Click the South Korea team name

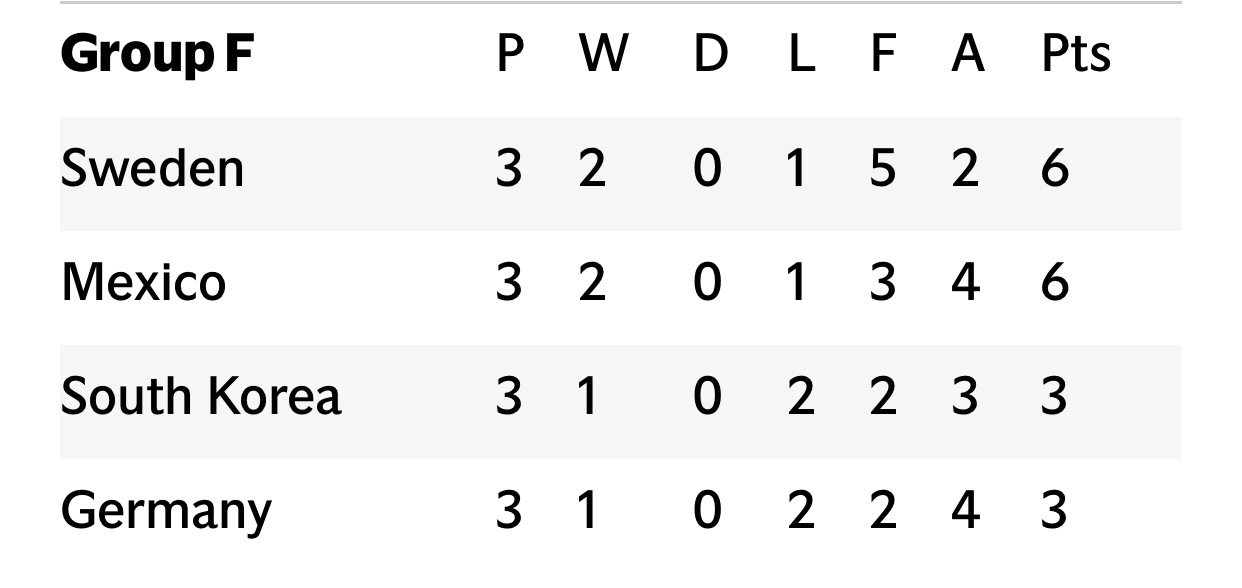pos(201,396)
